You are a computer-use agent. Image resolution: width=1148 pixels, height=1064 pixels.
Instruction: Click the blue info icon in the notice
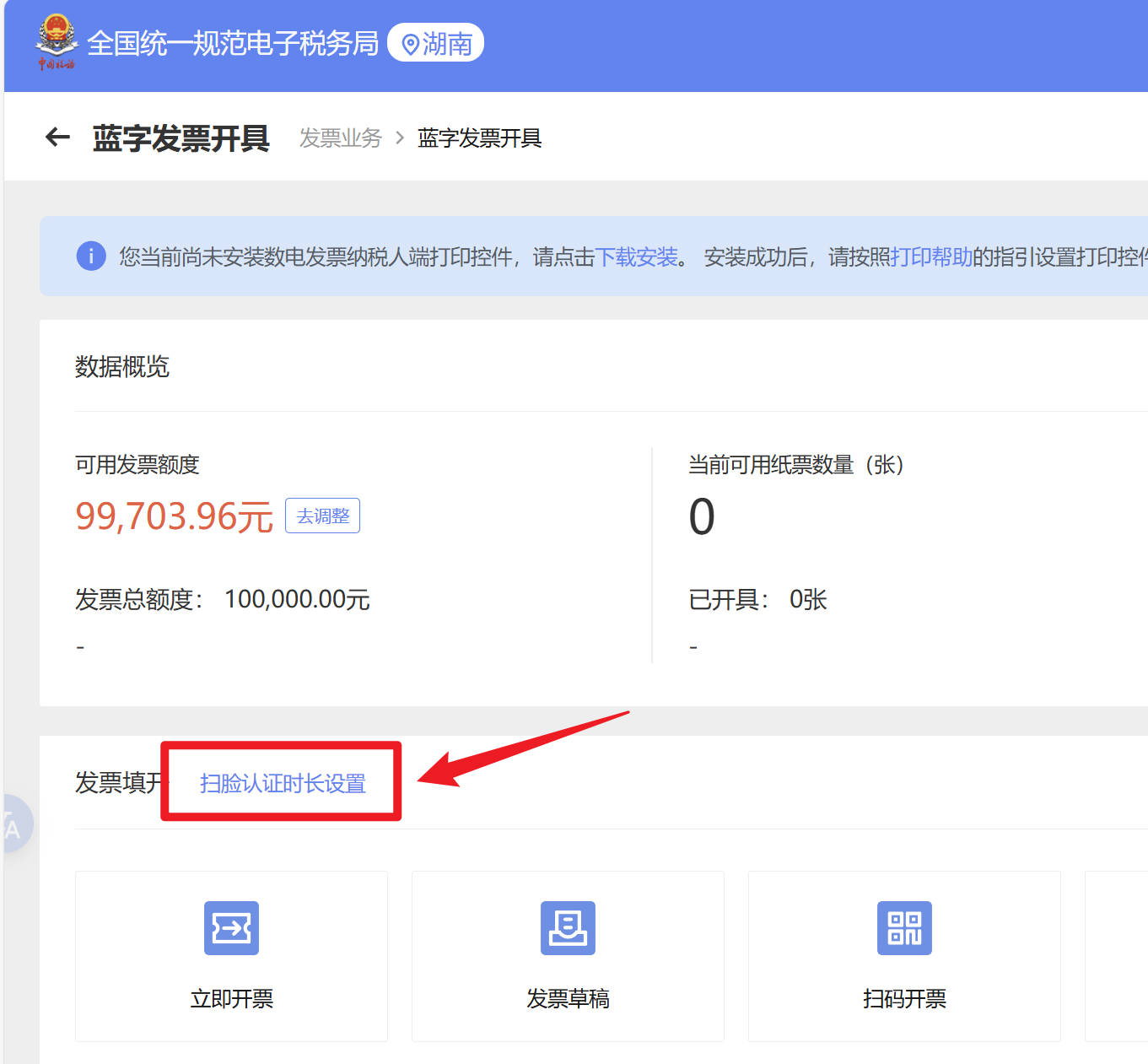tap(91, 256)
